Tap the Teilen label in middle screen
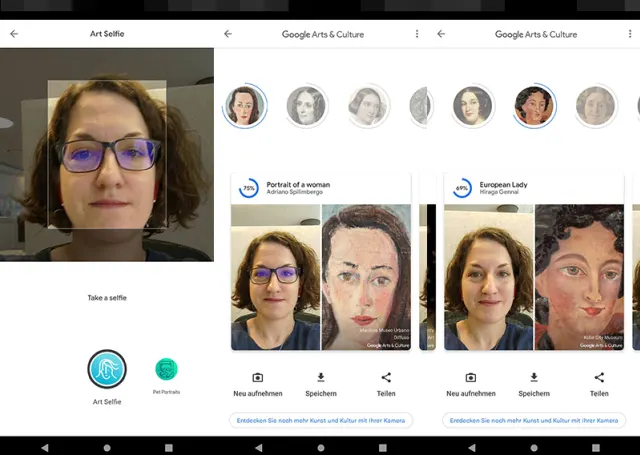 coord(386,394)
